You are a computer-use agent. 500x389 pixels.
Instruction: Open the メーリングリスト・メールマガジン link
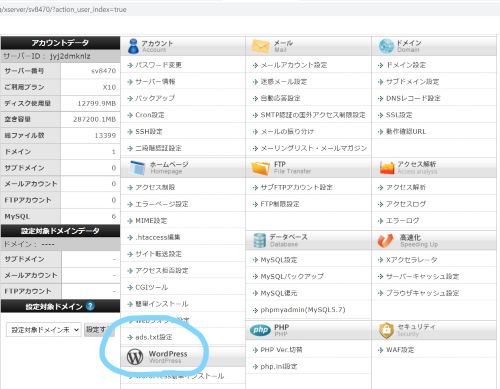point(313,148)
